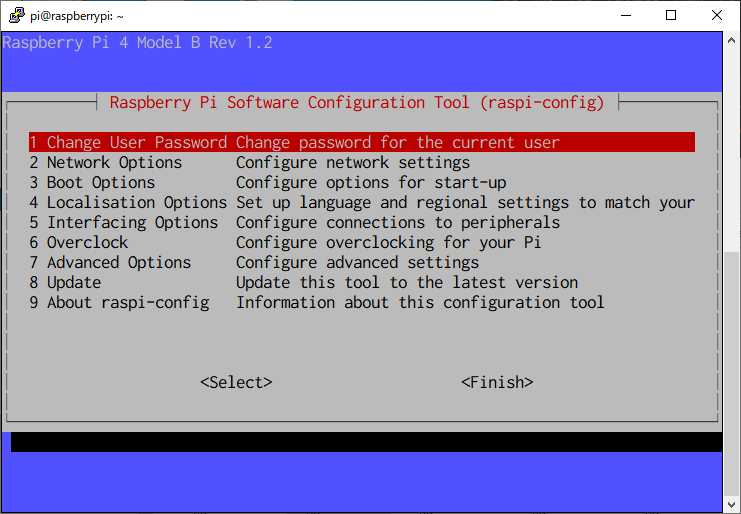Screen dimensions: 741x514
Task: Click the vertical scrollbar thumb
Action: (732, 373)
